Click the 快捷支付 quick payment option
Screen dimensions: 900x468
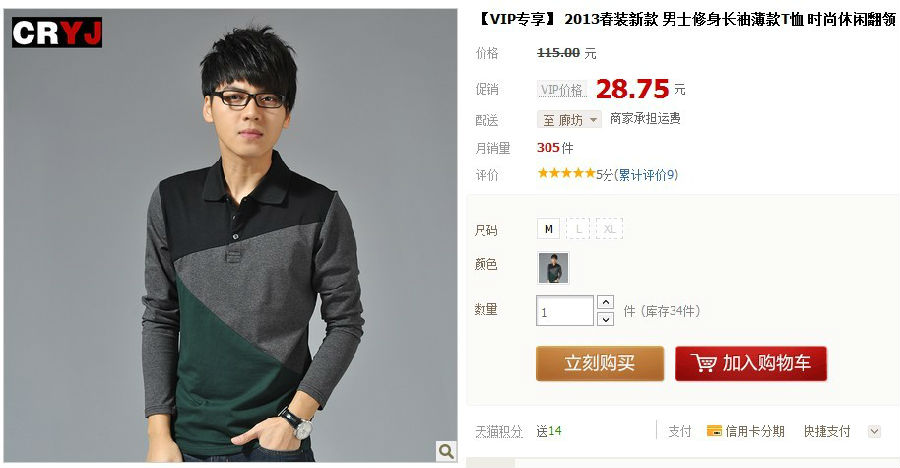tap(827, 431)
